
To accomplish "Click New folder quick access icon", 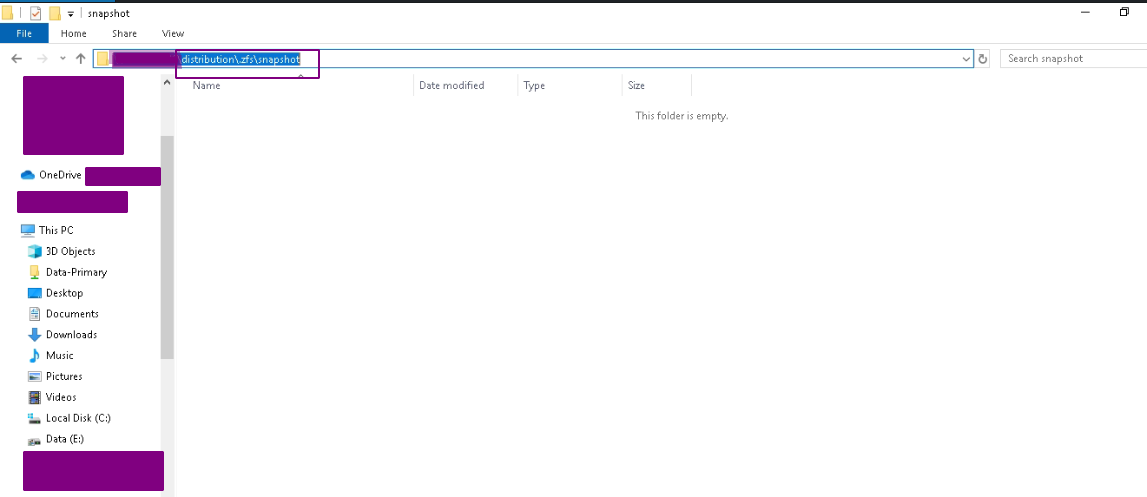I will point(55,13).
